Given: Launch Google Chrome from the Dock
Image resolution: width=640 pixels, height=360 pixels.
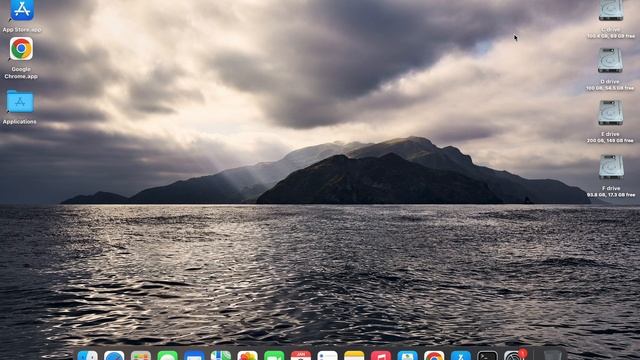Looking at the screenshot, I should (x=434, y=356).
